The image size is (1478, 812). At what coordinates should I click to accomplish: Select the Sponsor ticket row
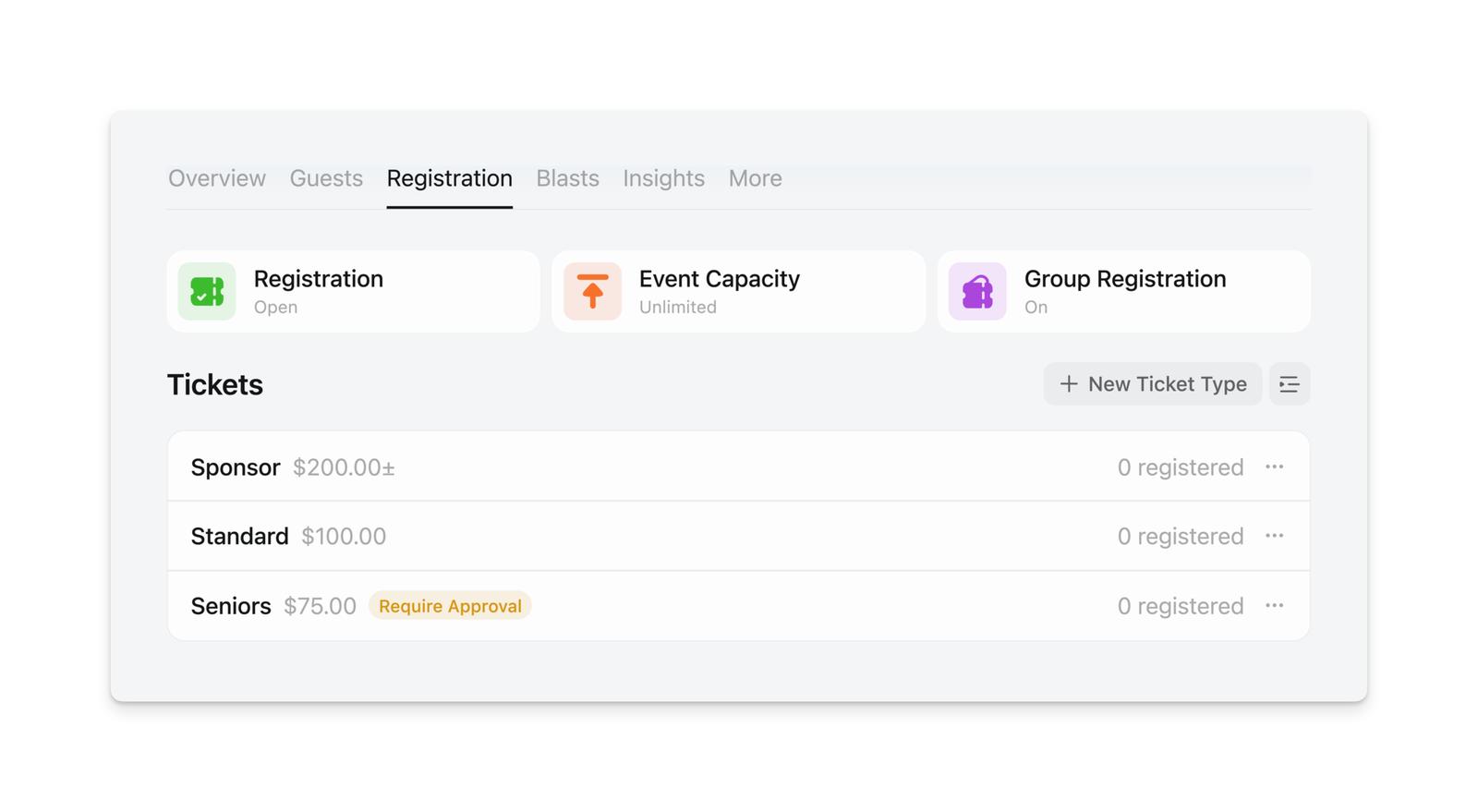(x=647, y=467)
